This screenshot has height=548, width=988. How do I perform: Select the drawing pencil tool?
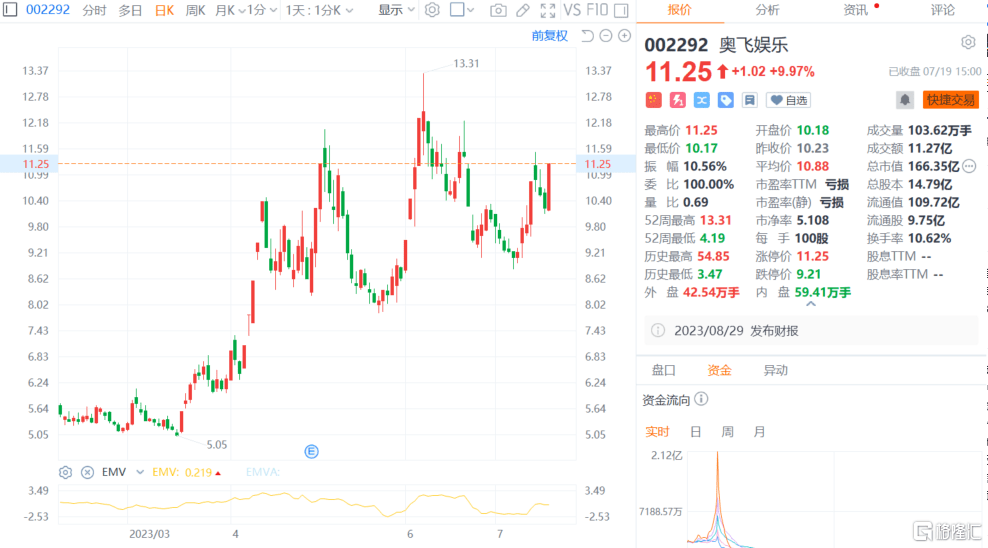point(523,10)
